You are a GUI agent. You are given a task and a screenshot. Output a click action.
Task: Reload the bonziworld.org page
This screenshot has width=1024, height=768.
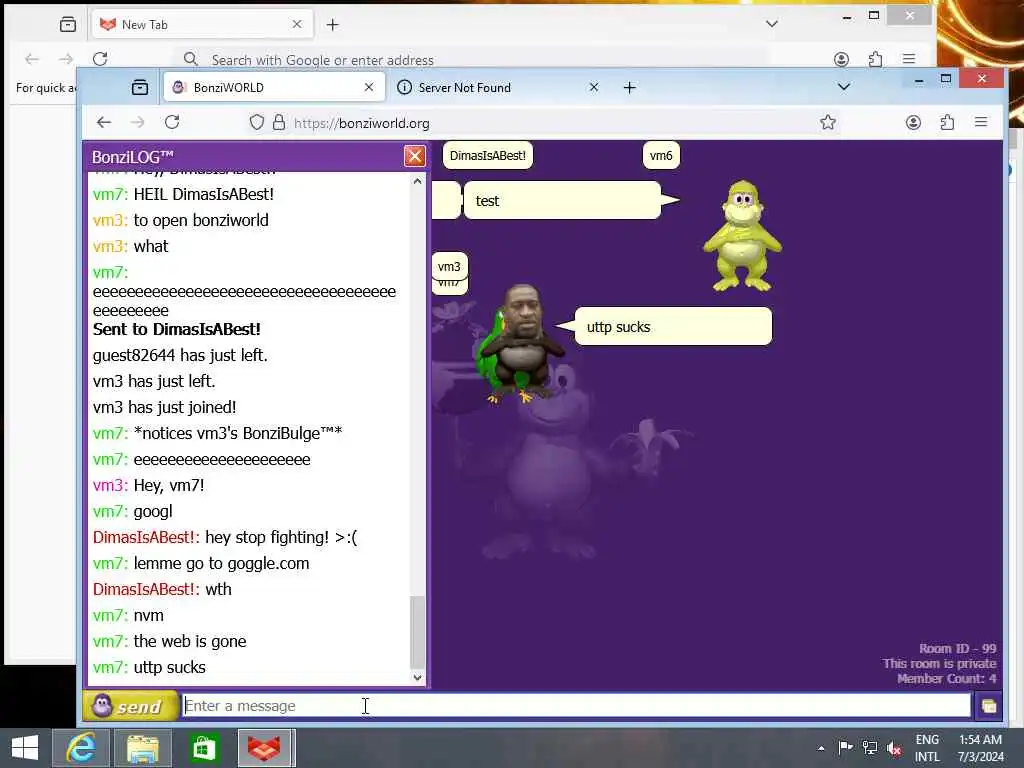coord(172,122)
